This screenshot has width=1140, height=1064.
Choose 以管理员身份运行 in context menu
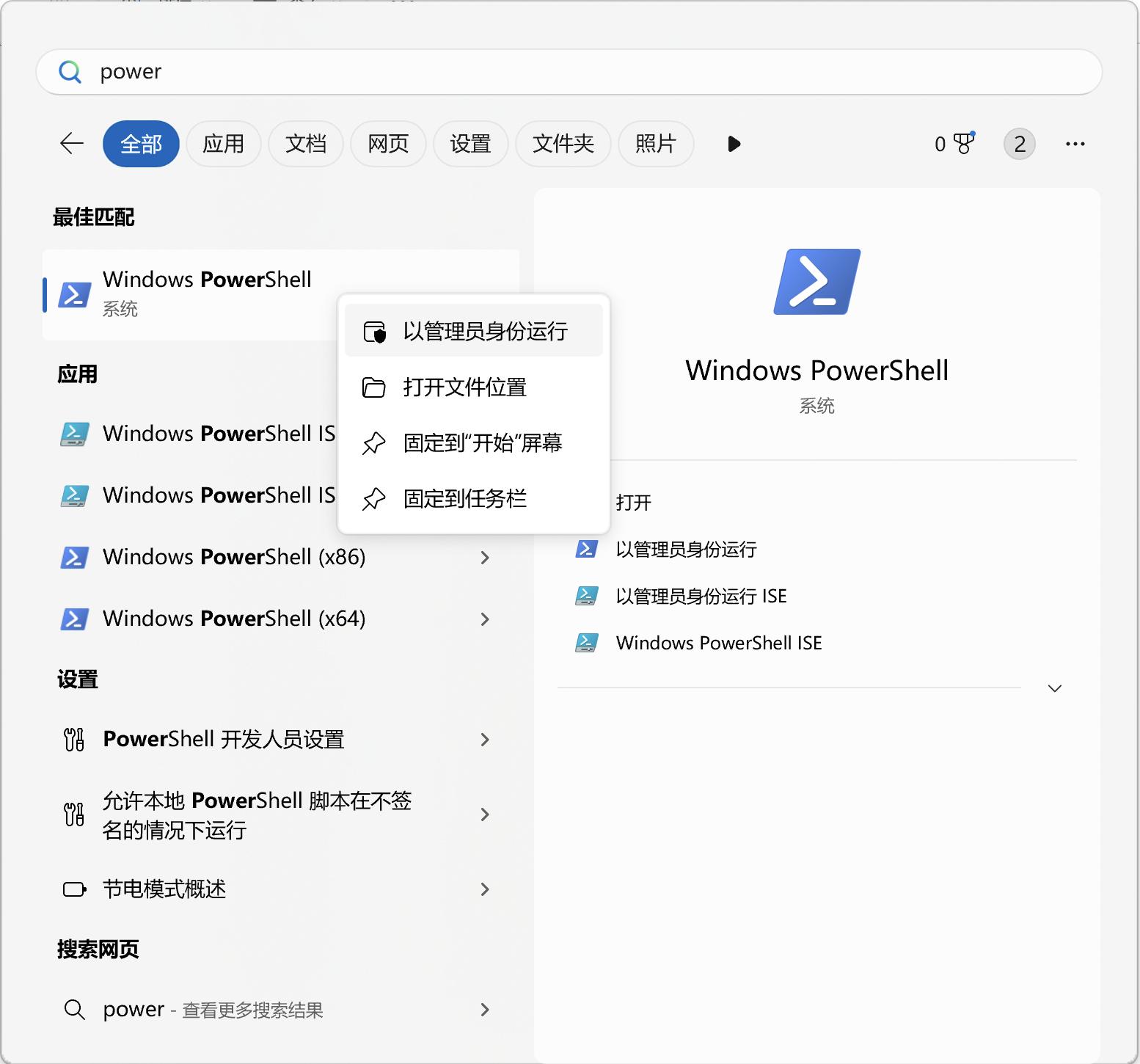(474, 331)
